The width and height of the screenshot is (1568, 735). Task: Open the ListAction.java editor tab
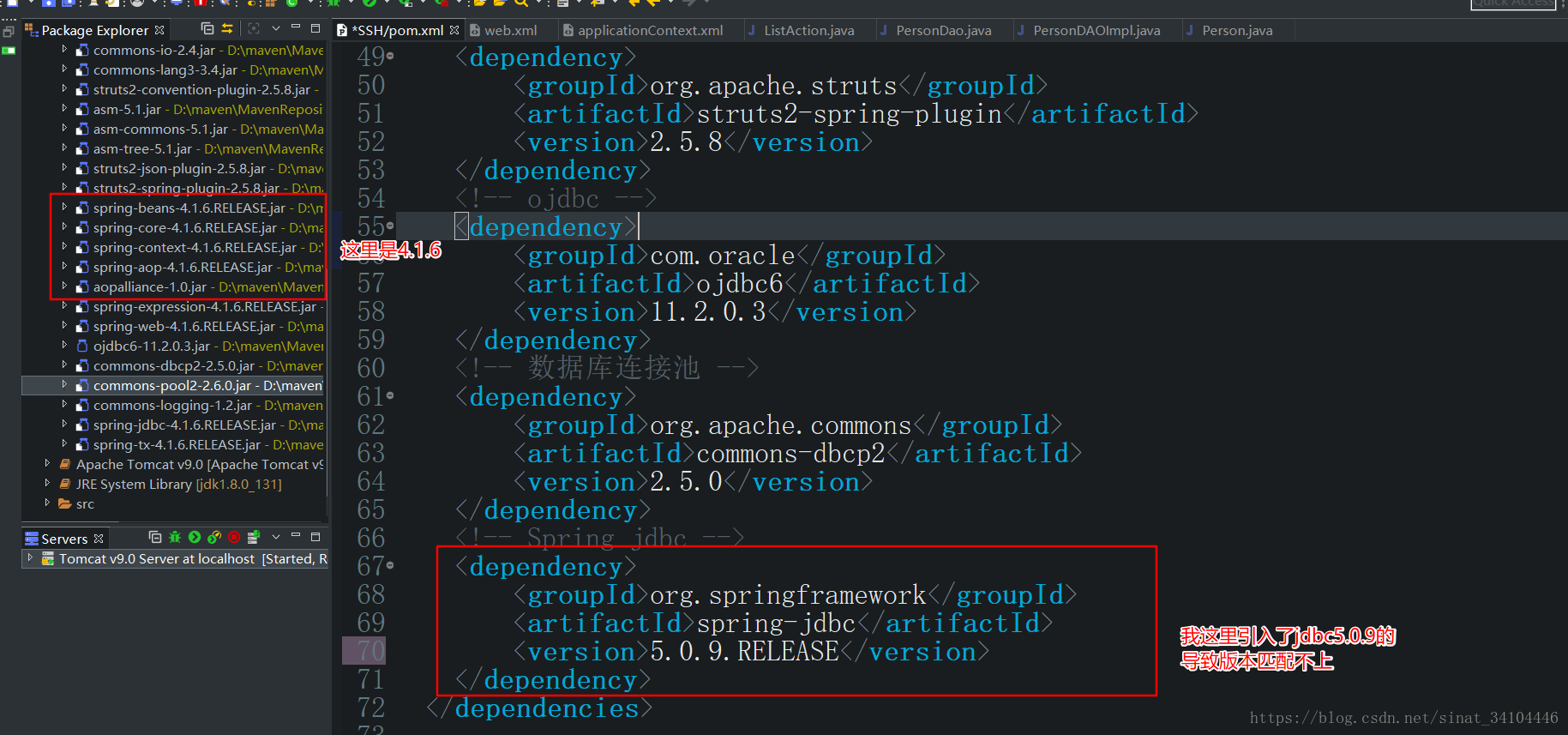808,30
